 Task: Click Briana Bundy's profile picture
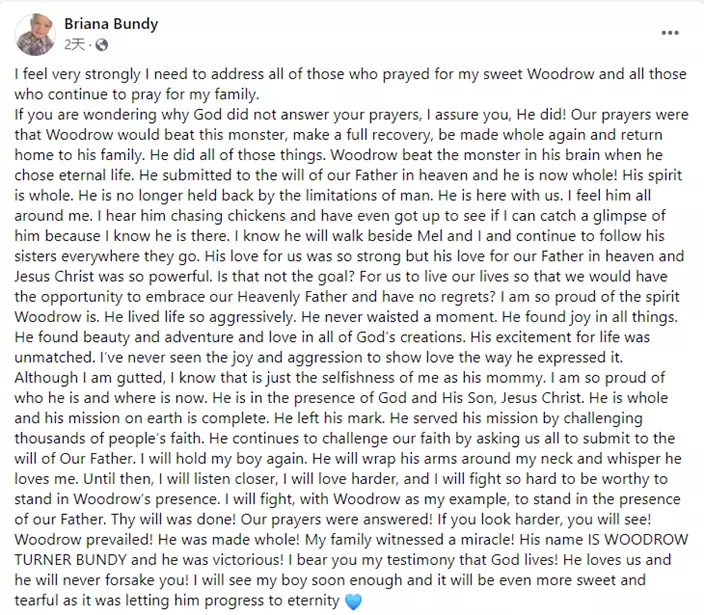click(35, 34)
